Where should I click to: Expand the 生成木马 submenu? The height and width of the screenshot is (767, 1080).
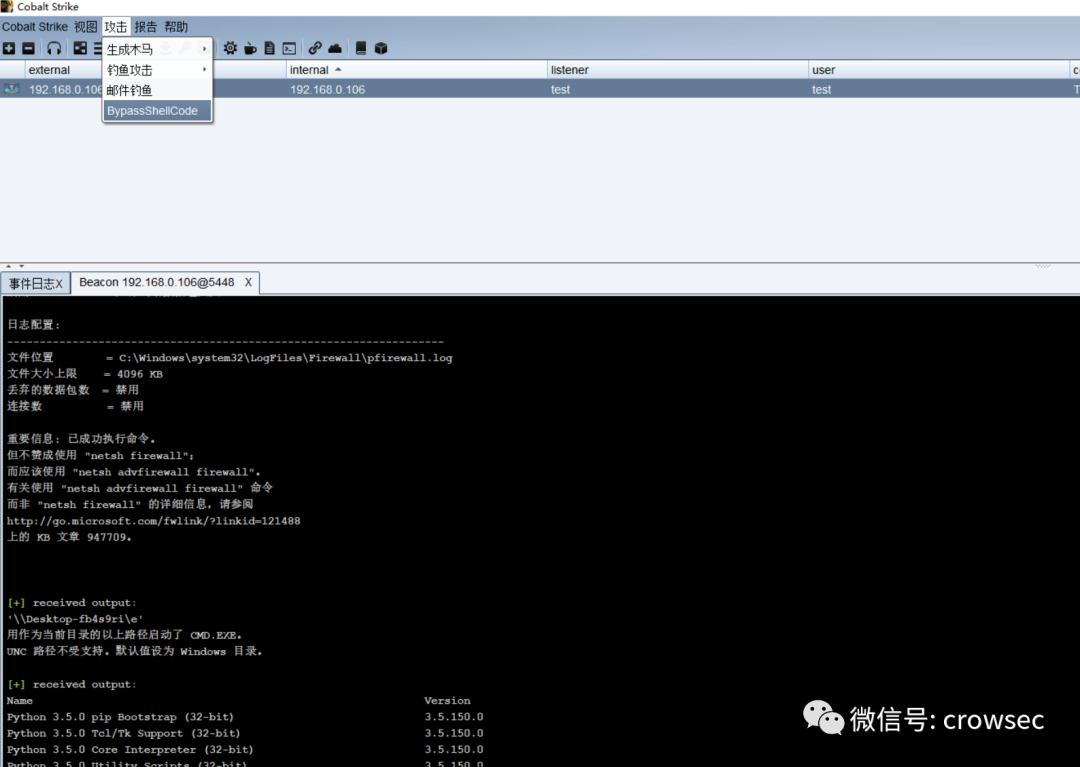pyautogui.click(x=128, y=49)
